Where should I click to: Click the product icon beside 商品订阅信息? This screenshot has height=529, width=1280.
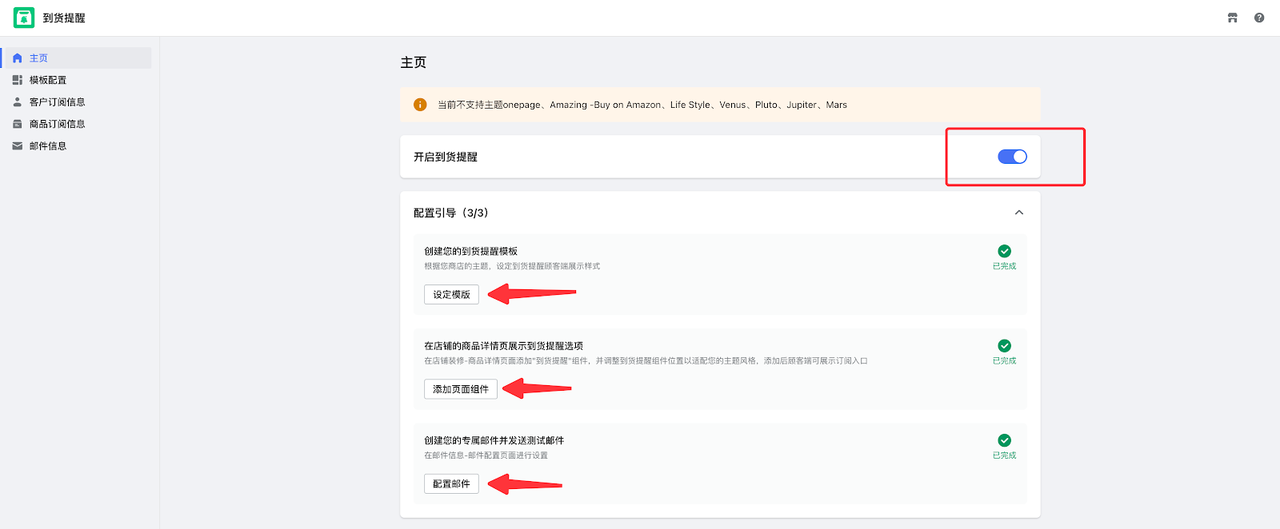point(17,124)
